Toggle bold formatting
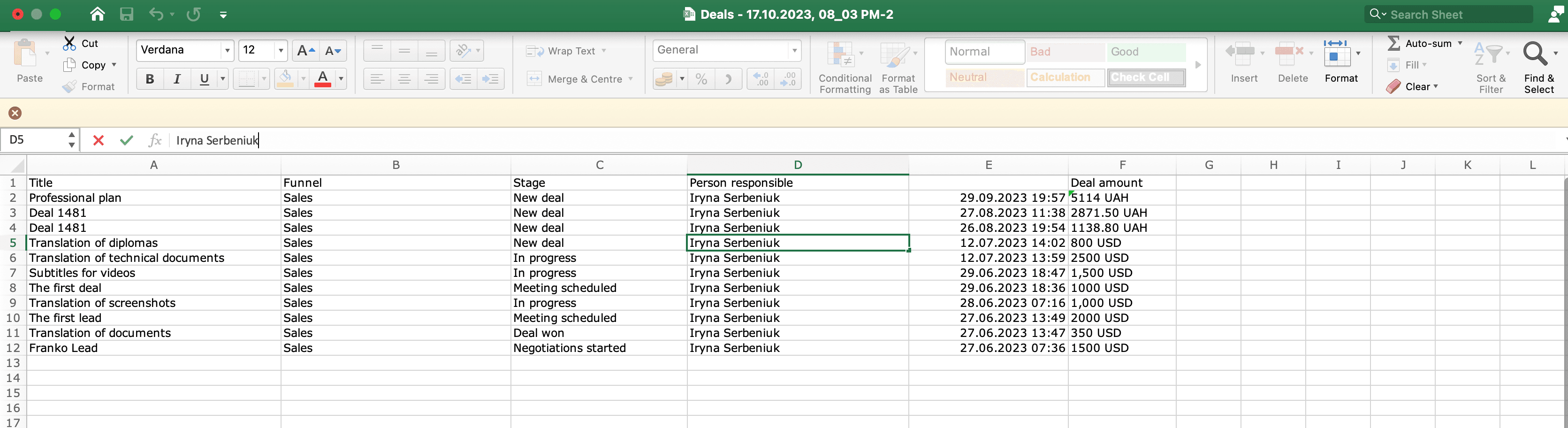1568x428 pixels. coord(149,79)
